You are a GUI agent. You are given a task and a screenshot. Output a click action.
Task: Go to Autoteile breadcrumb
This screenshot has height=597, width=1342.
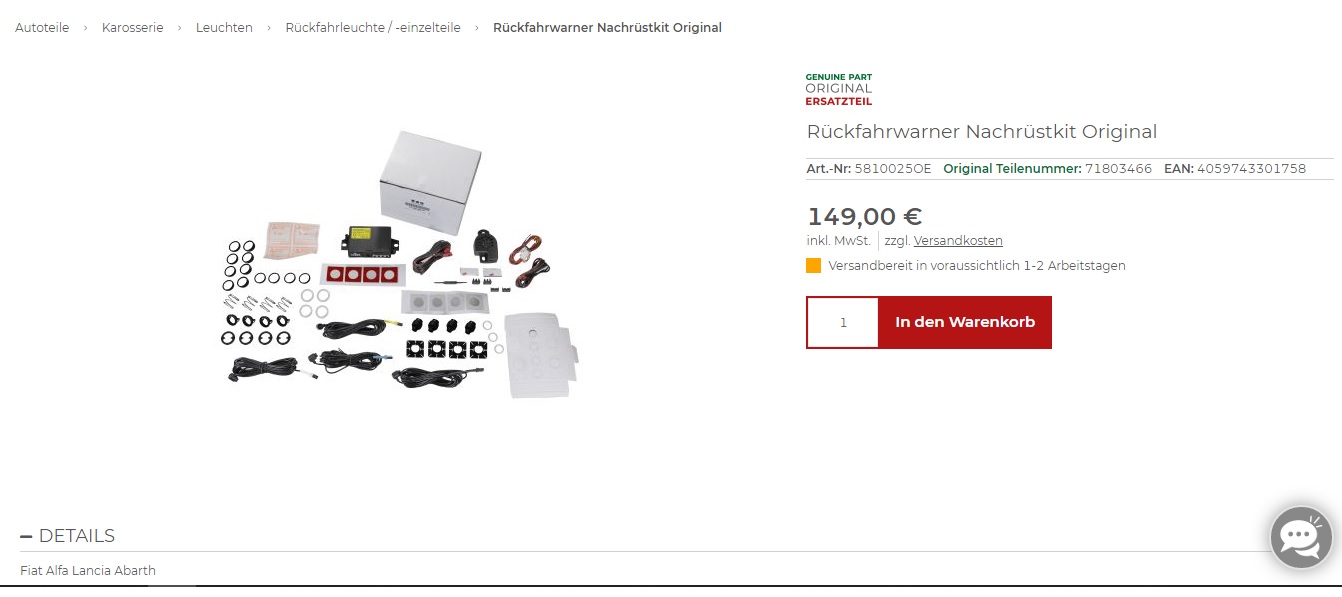pyautogui.click(x=42, y=28)
